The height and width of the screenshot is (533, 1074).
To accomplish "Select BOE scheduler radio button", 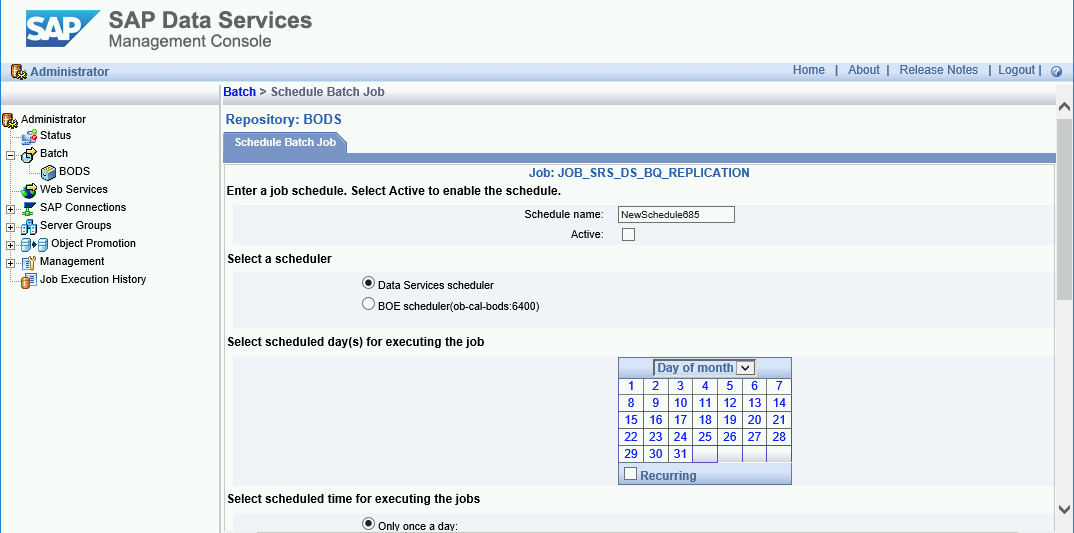I will (x=368, y=305).
